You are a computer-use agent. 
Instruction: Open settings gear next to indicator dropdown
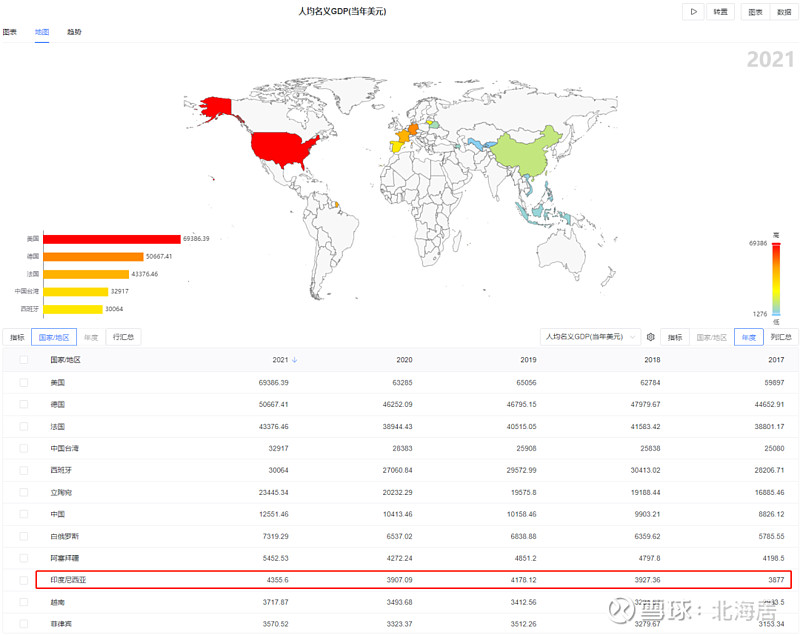651,337
